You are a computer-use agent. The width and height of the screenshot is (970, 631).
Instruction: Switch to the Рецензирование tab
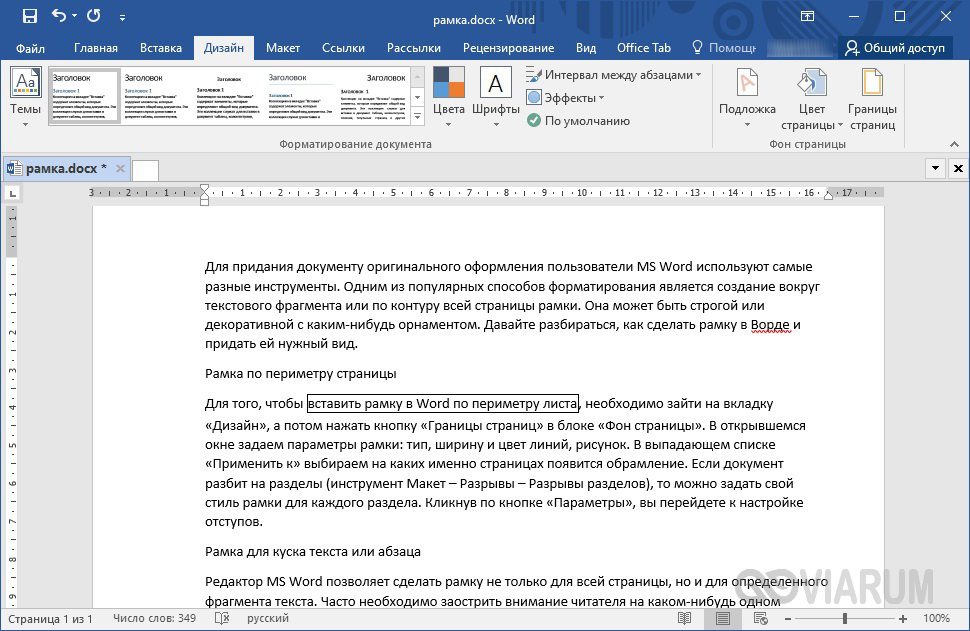pos(509,48)
